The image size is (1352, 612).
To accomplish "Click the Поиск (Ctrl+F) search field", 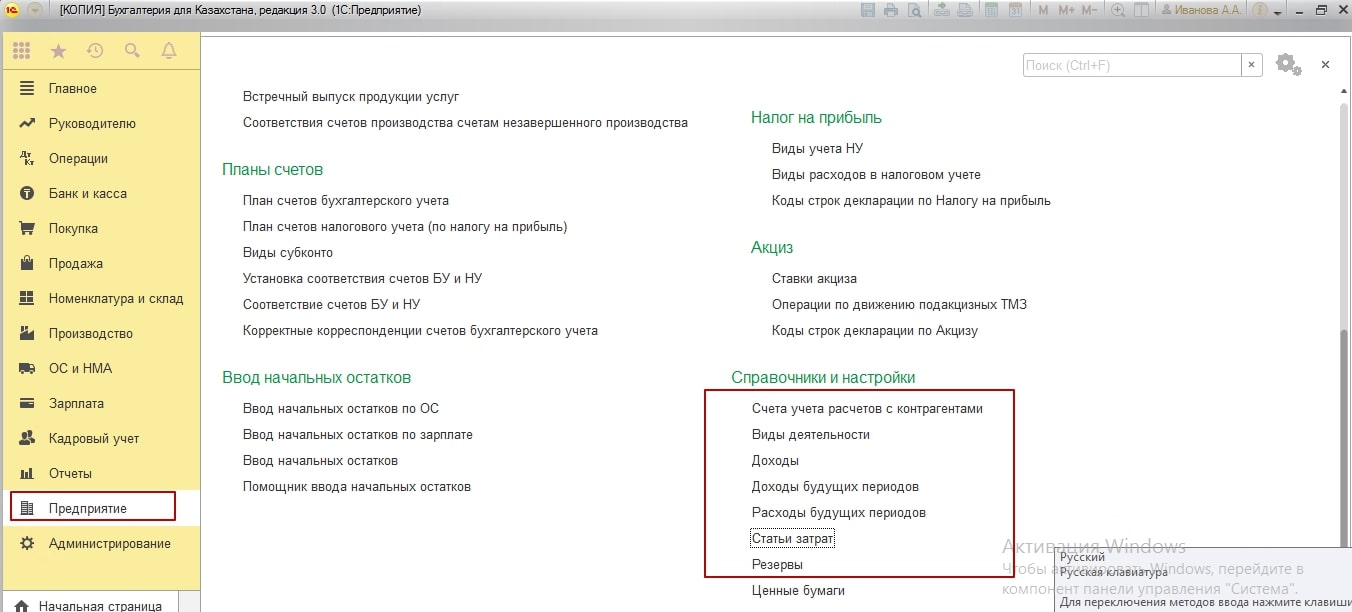I will (1131, 65).
